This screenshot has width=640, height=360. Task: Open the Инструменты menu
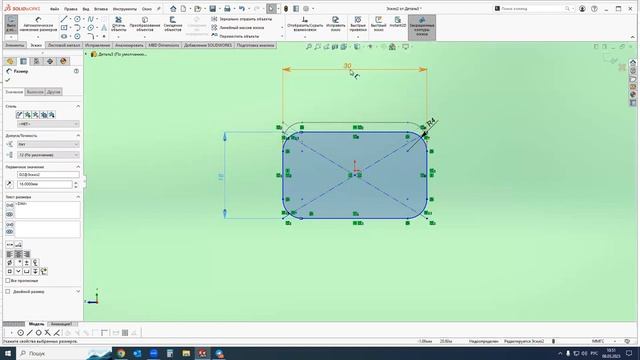(124, 9)
